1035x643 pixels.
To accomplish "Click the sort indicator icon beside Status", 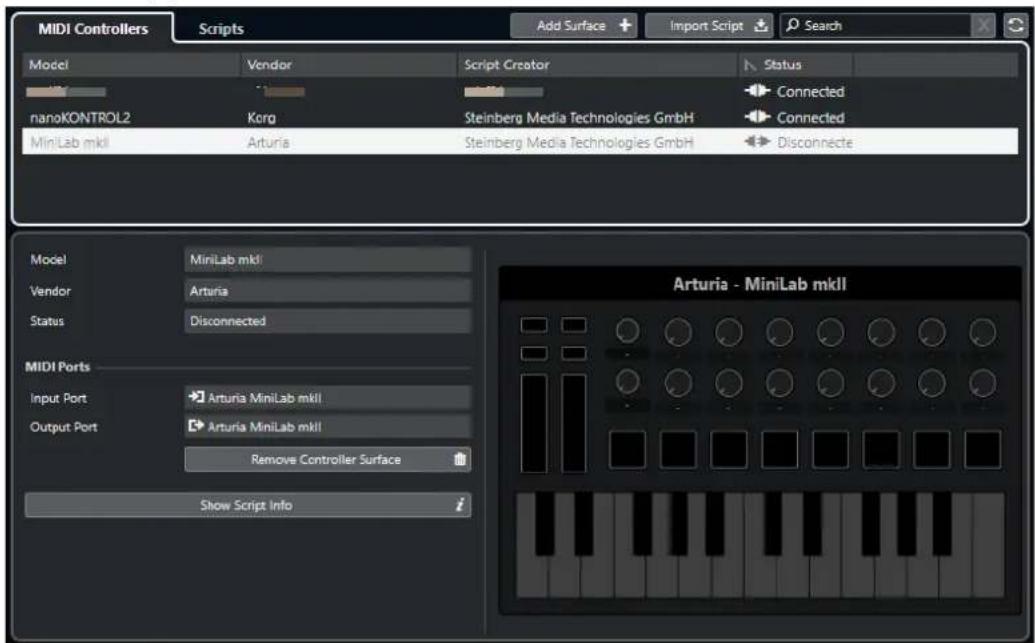I will (x=749, y=65).
